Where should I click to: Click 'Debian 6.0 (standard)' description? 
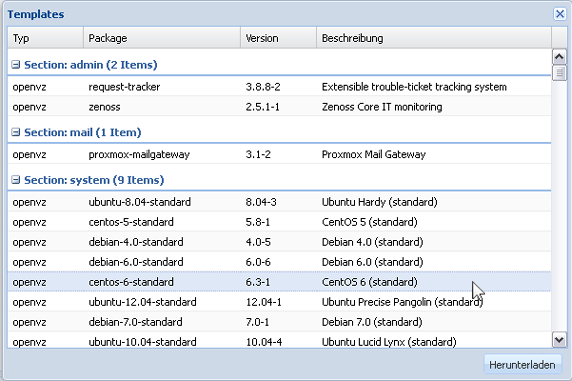click(x=372, y=262)
